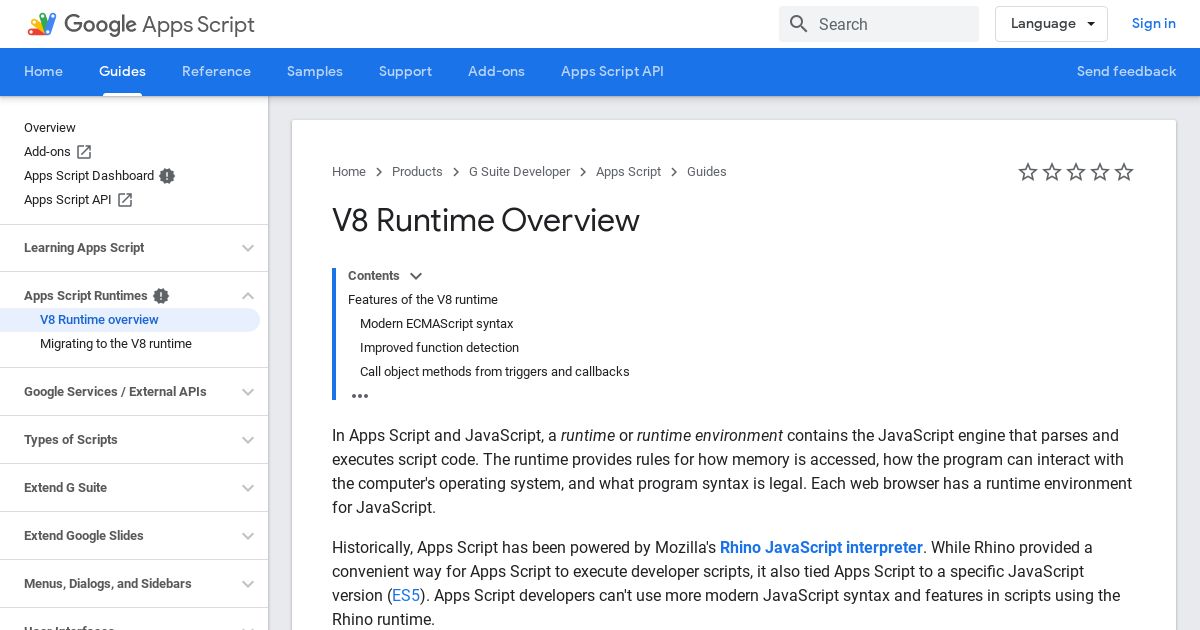Viewport: 1200px width, 630px height.
Task: Rate the page three stars
Action: click(x=1076, y=172)
